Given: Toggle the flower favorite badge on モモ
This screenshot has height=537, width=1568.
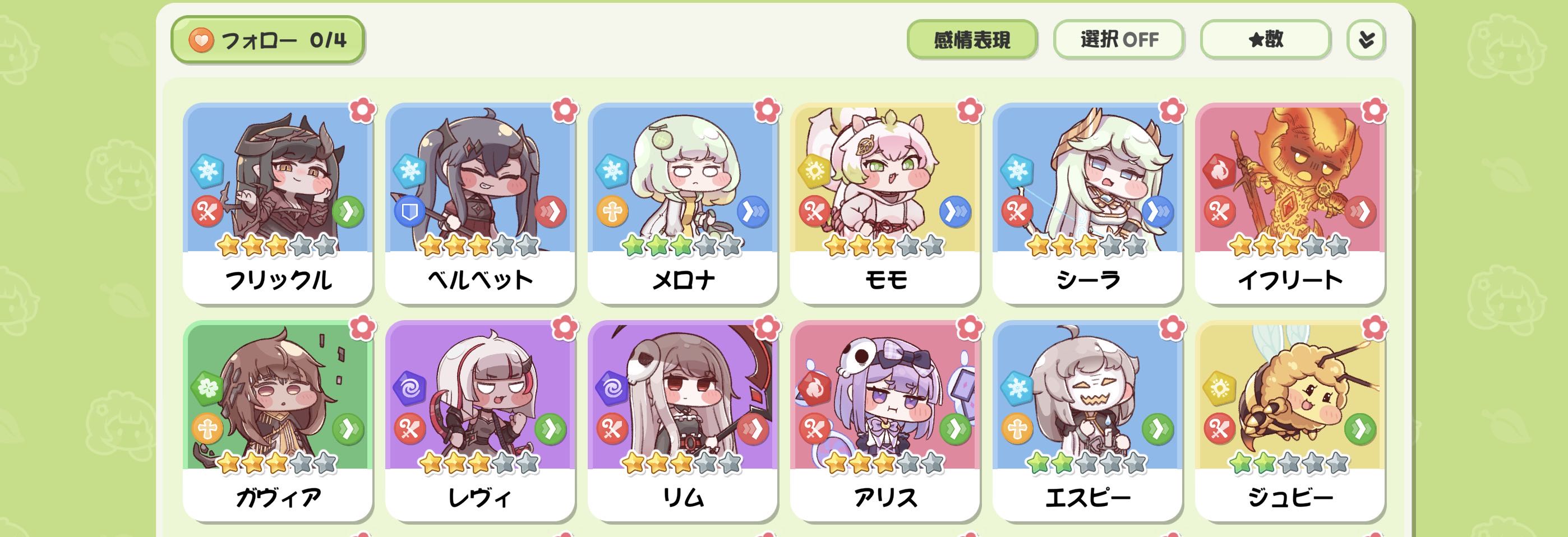Looking at the screenshot, I should 969,110.
